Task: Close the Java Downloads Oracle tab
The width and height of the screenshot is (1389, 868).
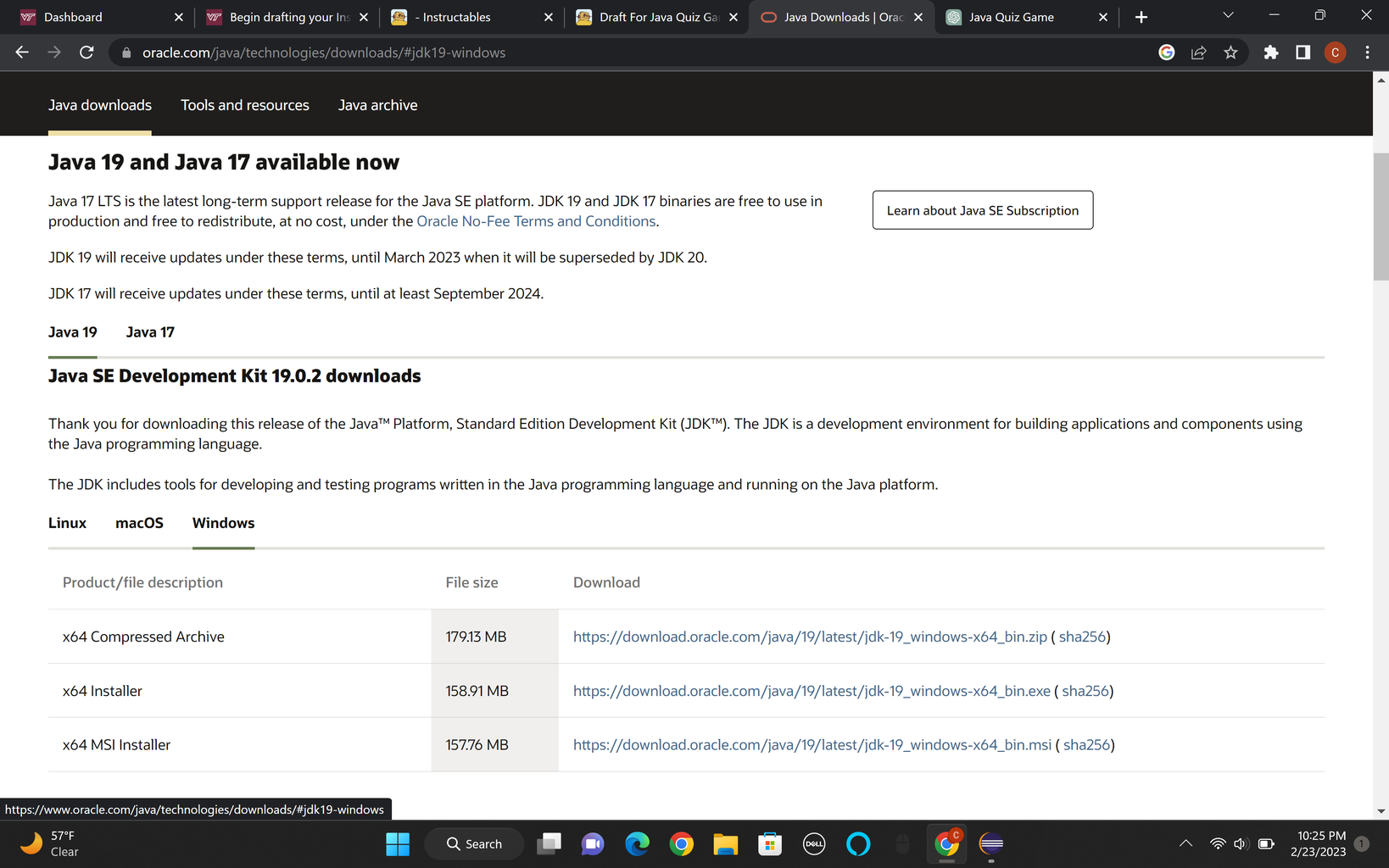Action: click(x=918, y=17)
